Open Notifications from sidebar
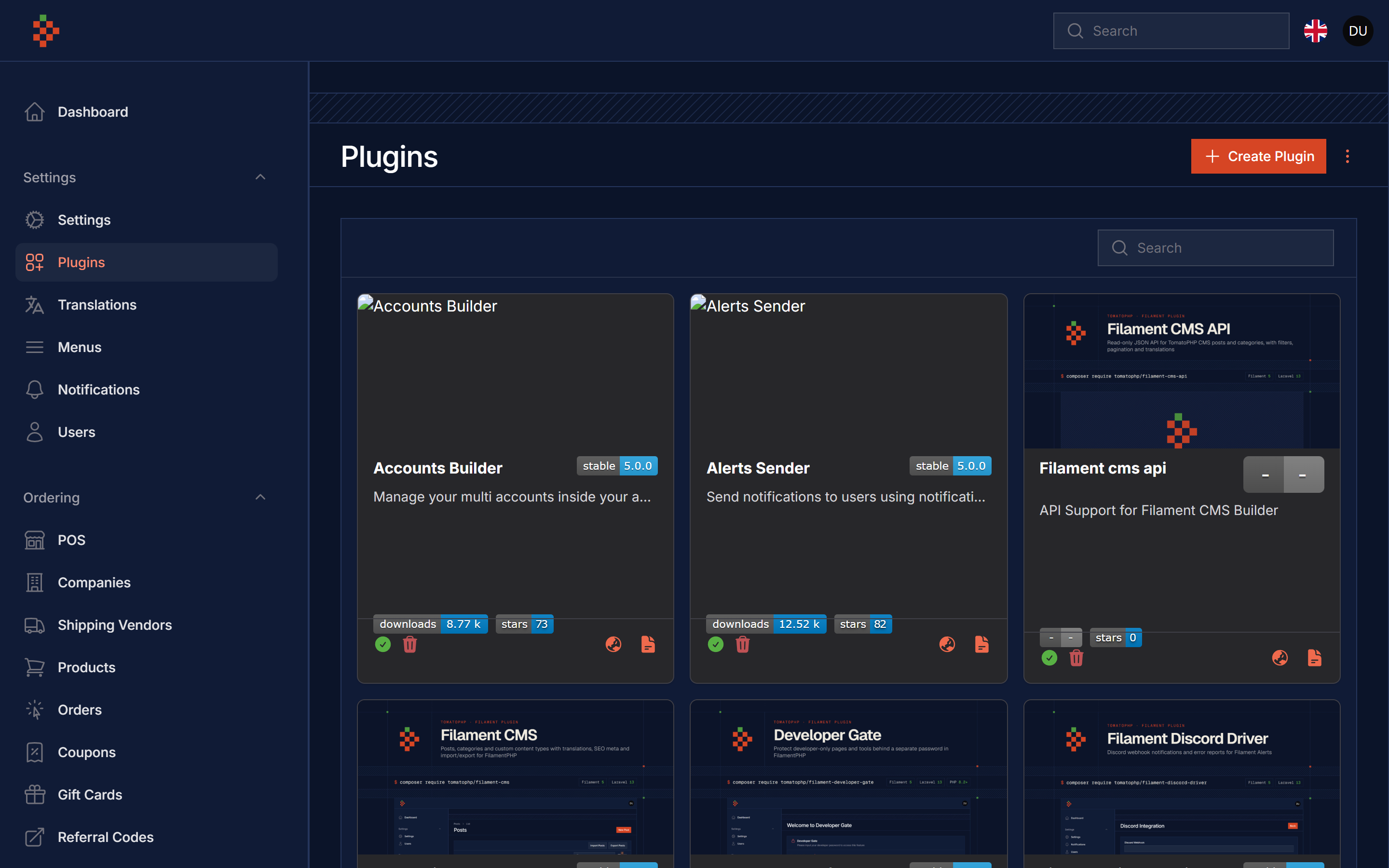The image size is (1389, 868). tap(146, 390)
